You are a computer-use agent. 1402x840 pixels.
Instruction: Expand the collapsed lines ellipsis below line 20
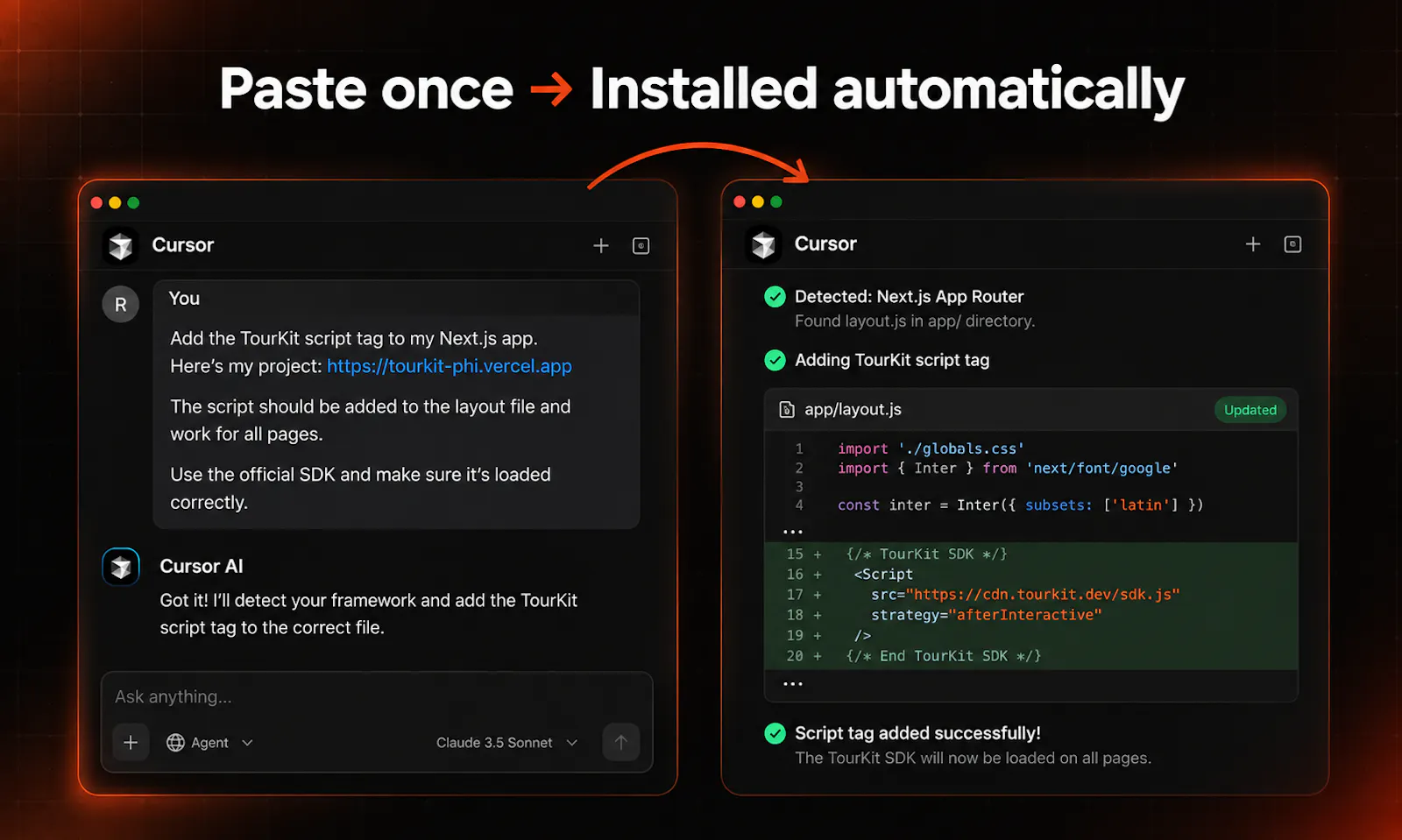(x=793, y=684)
